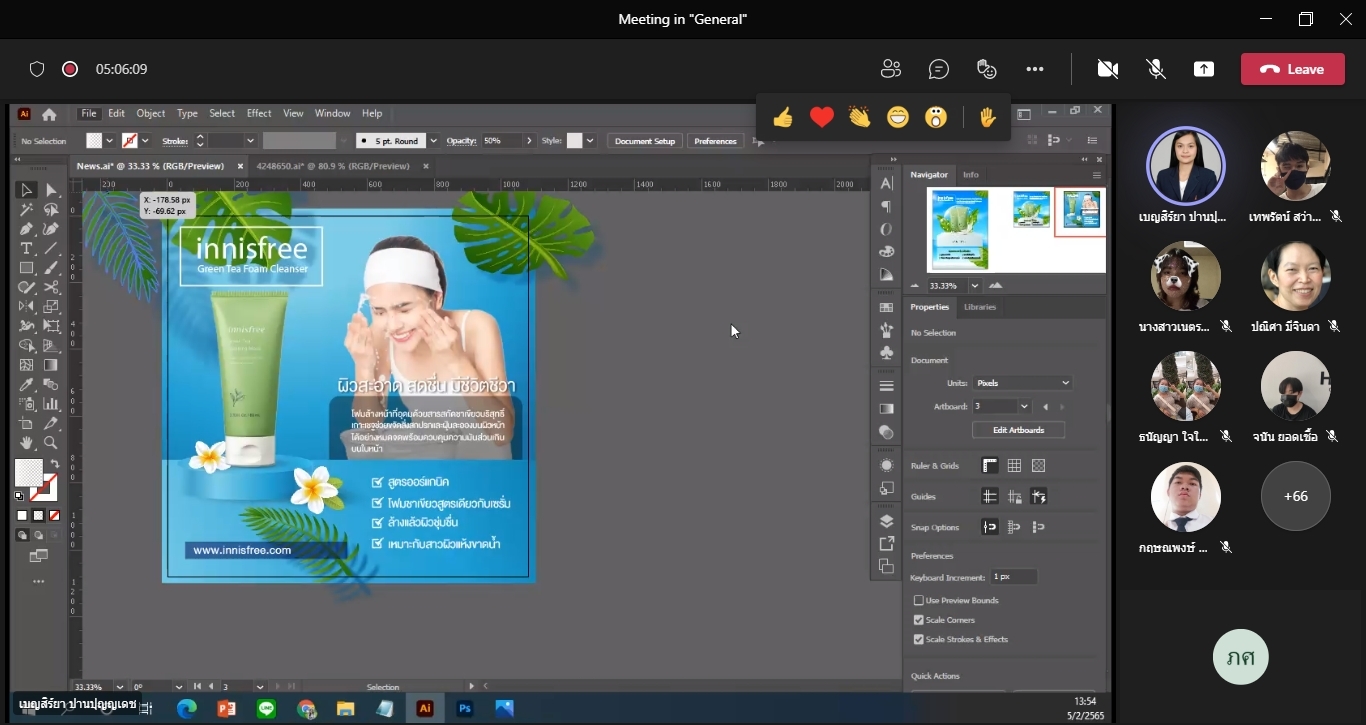Select the Gradient tool
The height and width of the screenshot is (725, 1366).
click(x=51, y=365)
